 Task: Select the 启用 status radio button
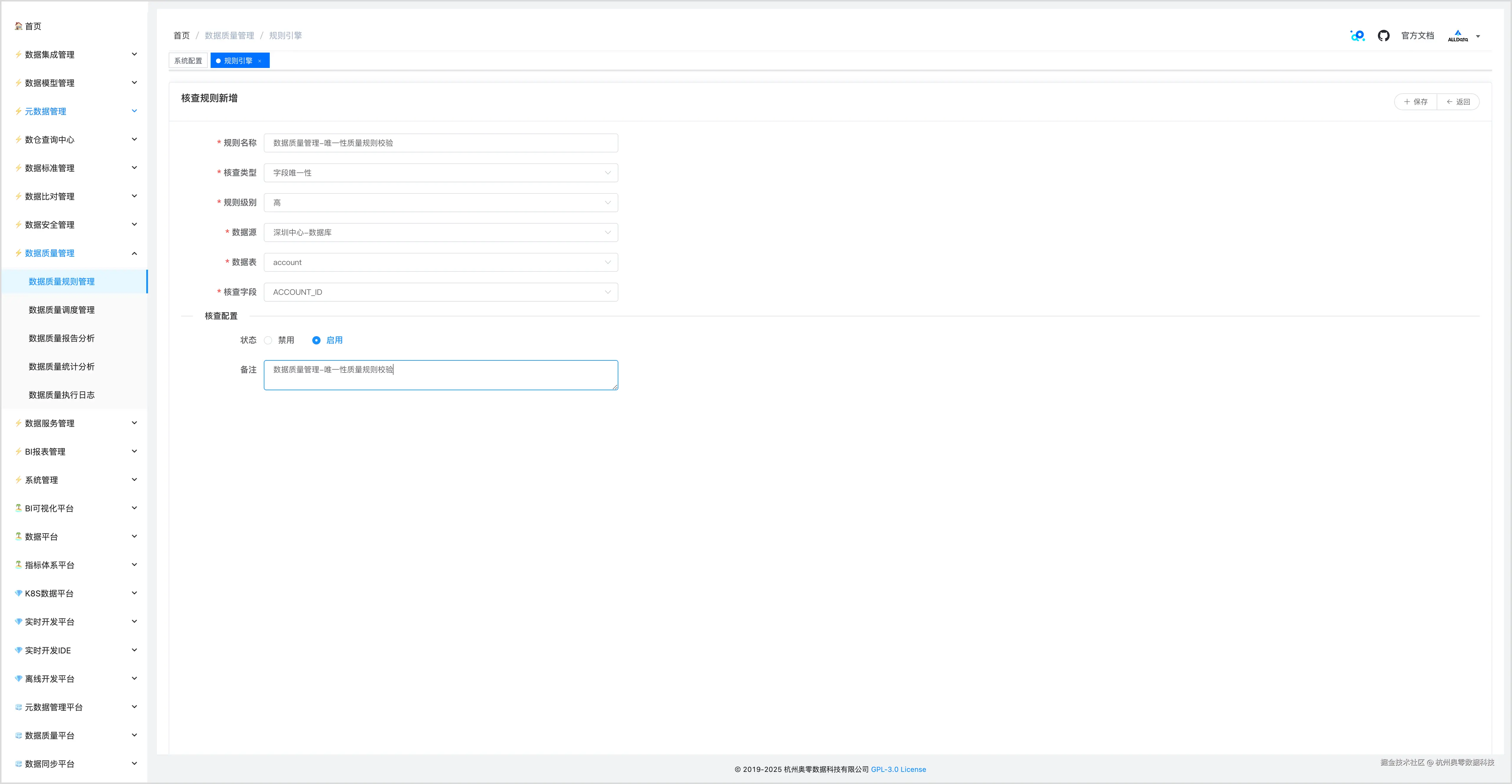(x=316, y=340)
